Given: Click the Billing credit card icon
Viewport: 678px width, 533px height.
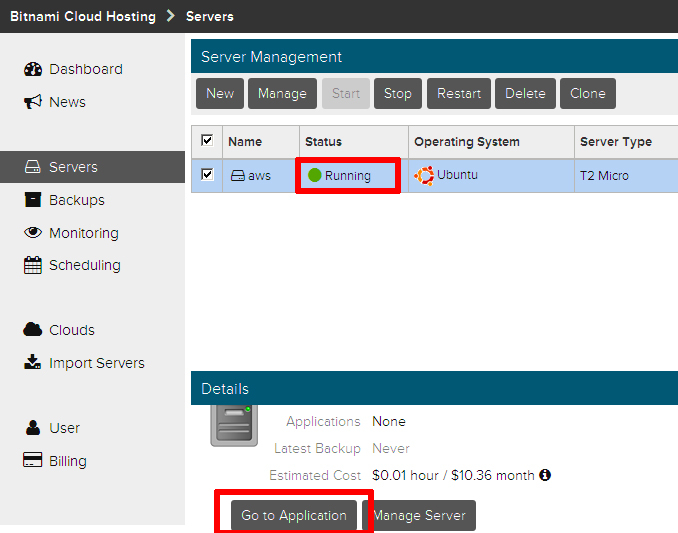Looking at the screenshot, I should pyautogui.click(x=33, y=460).
